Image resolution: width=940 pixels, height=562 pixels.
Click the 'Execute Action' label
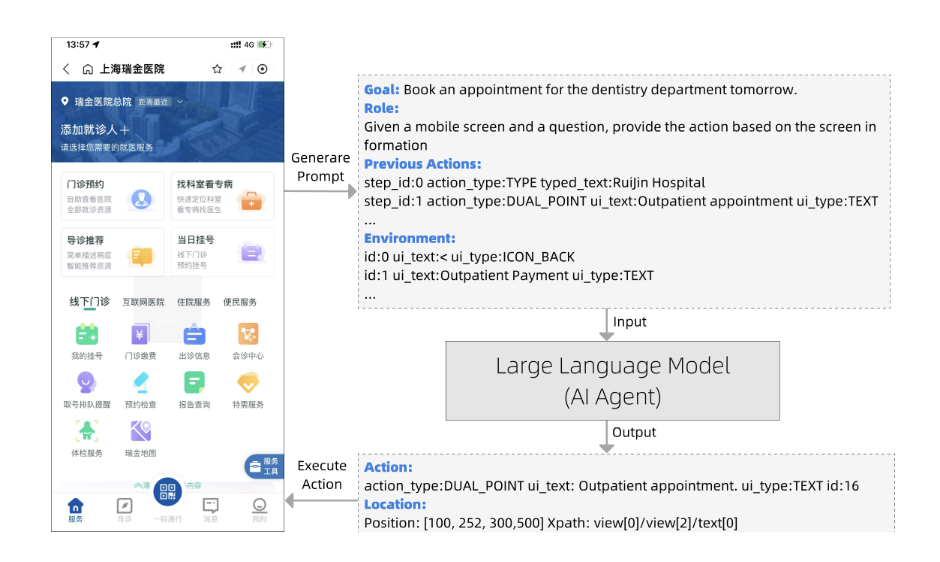[x=322, y=474]
